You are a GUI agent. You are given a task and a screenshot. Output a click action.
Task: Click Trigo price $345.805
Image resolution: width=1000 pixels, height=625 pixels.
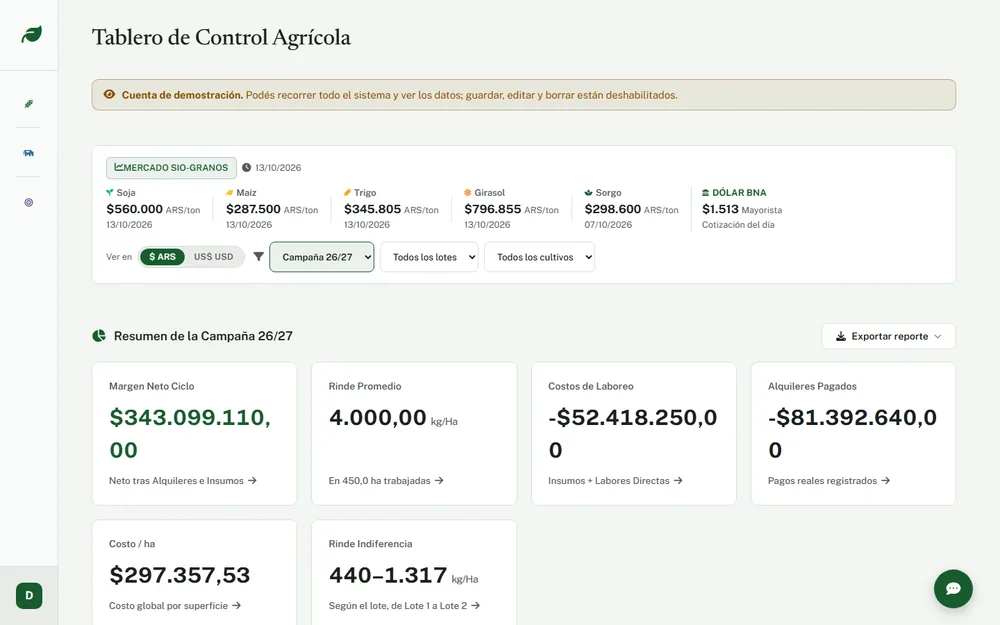(372, 209)
